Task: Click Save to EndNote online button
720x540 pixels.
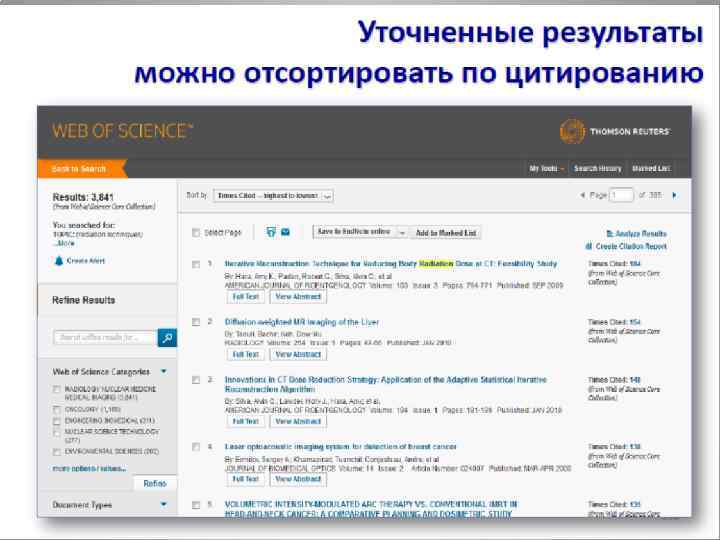Action: [x=354, y=232]
